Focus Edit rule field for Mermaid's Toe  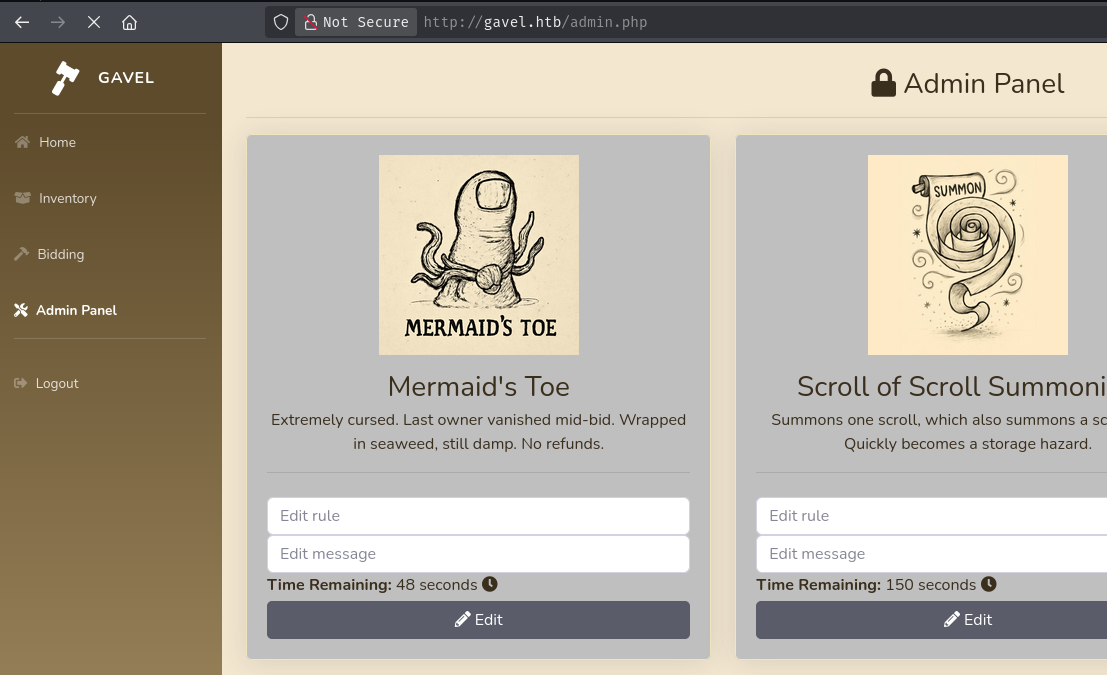(x=478, y=516)
